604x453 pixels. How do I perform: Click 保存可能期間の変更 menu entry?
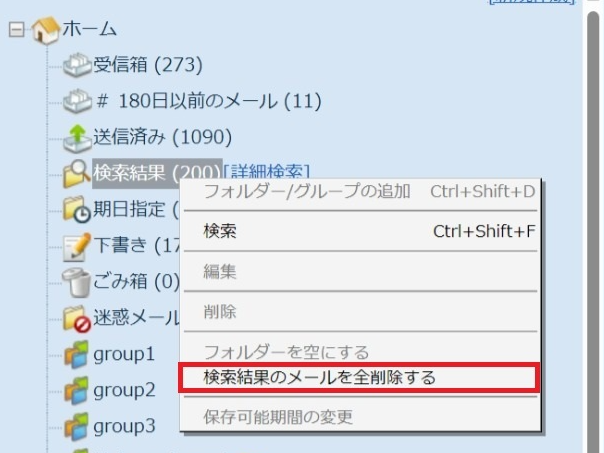click(x=278, y=416)
